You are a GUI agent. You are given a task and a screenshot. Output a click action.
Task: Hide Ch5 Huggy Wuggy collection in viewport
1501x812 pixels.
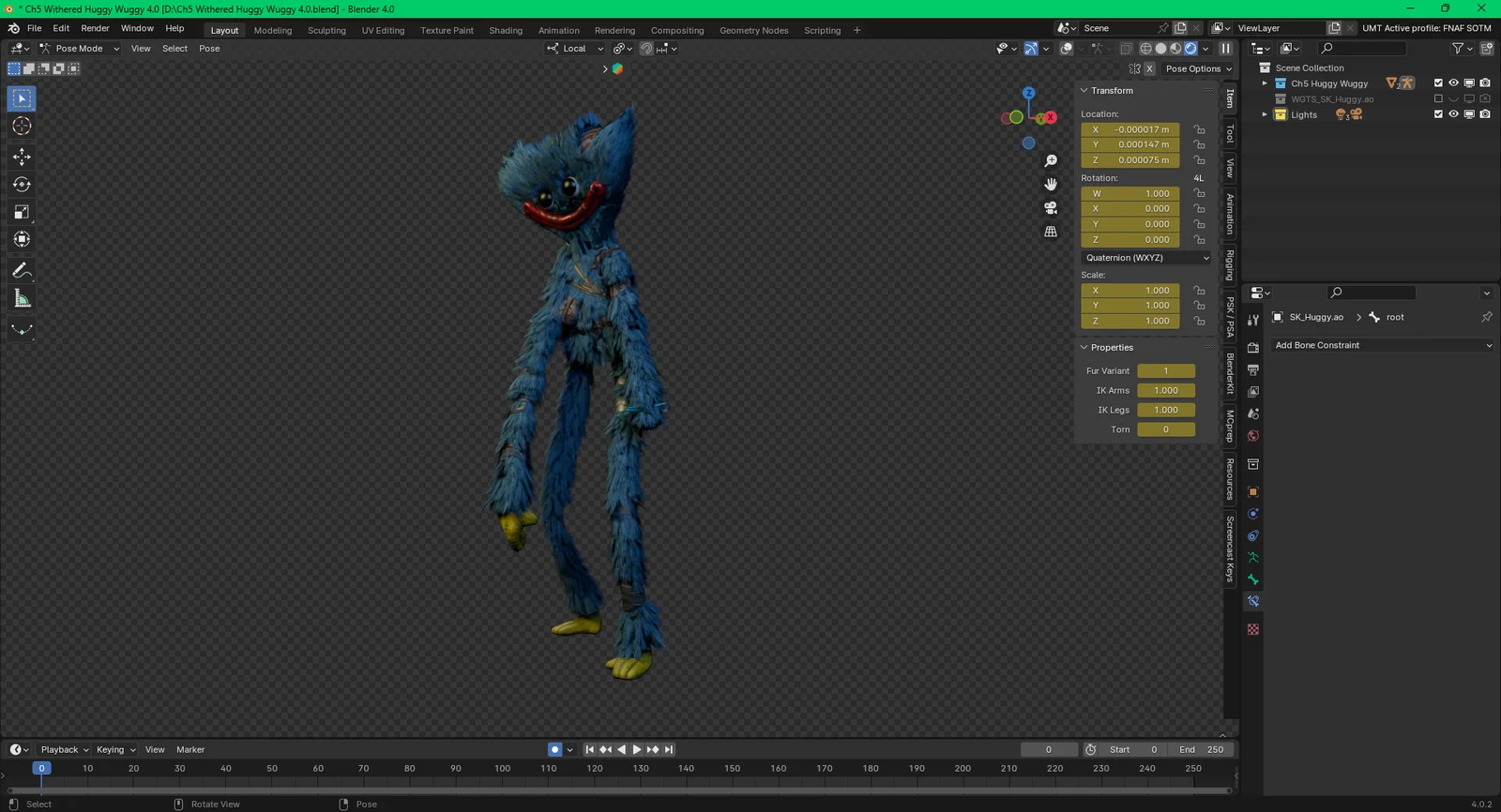coord(1453,83)
